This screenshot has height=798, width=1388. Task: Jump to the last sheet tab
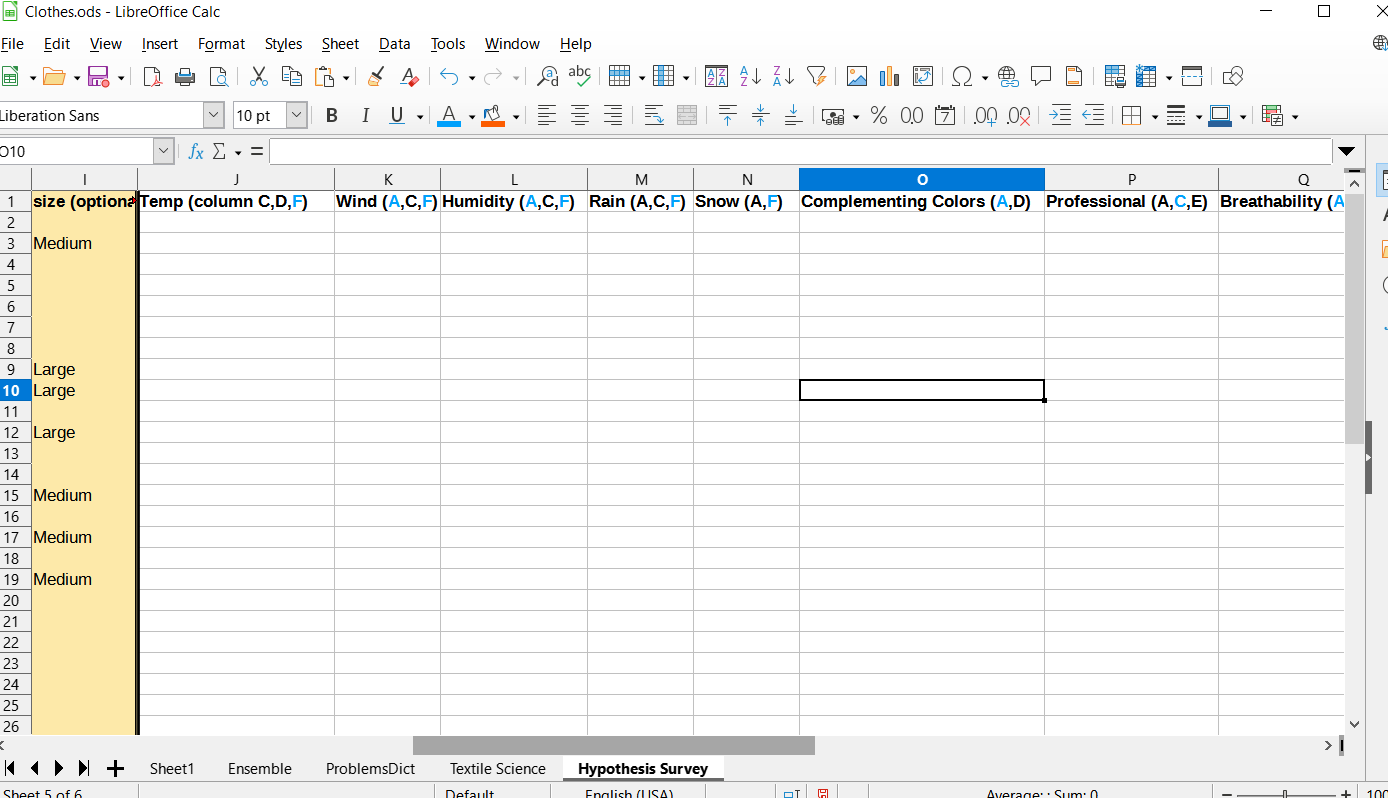(84, 769)
